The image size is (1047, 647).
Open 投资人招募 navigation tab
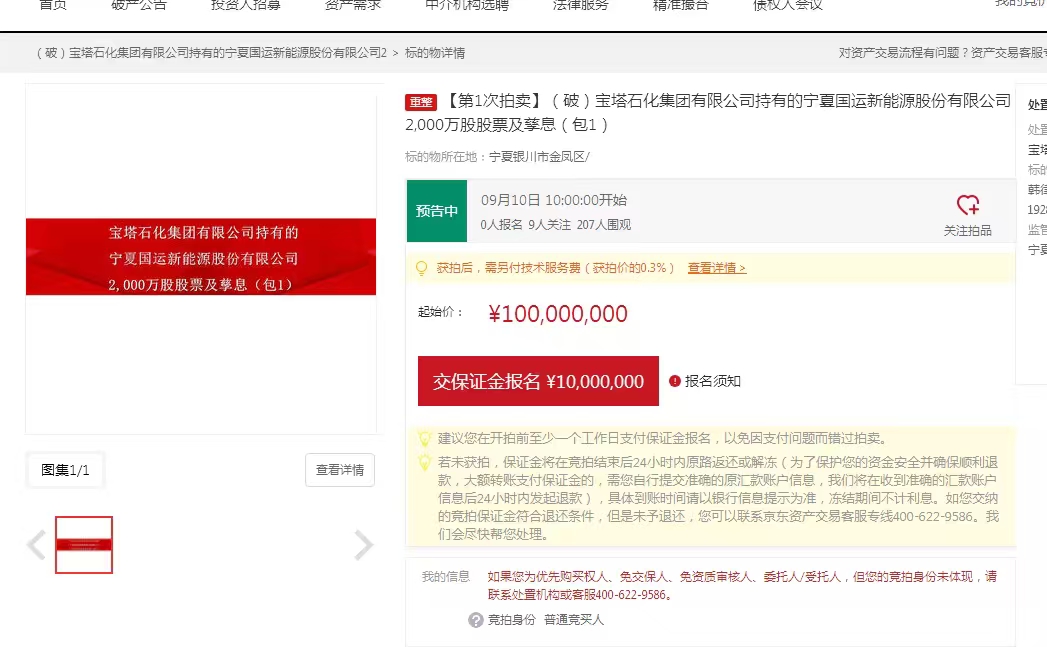(246, 5)
